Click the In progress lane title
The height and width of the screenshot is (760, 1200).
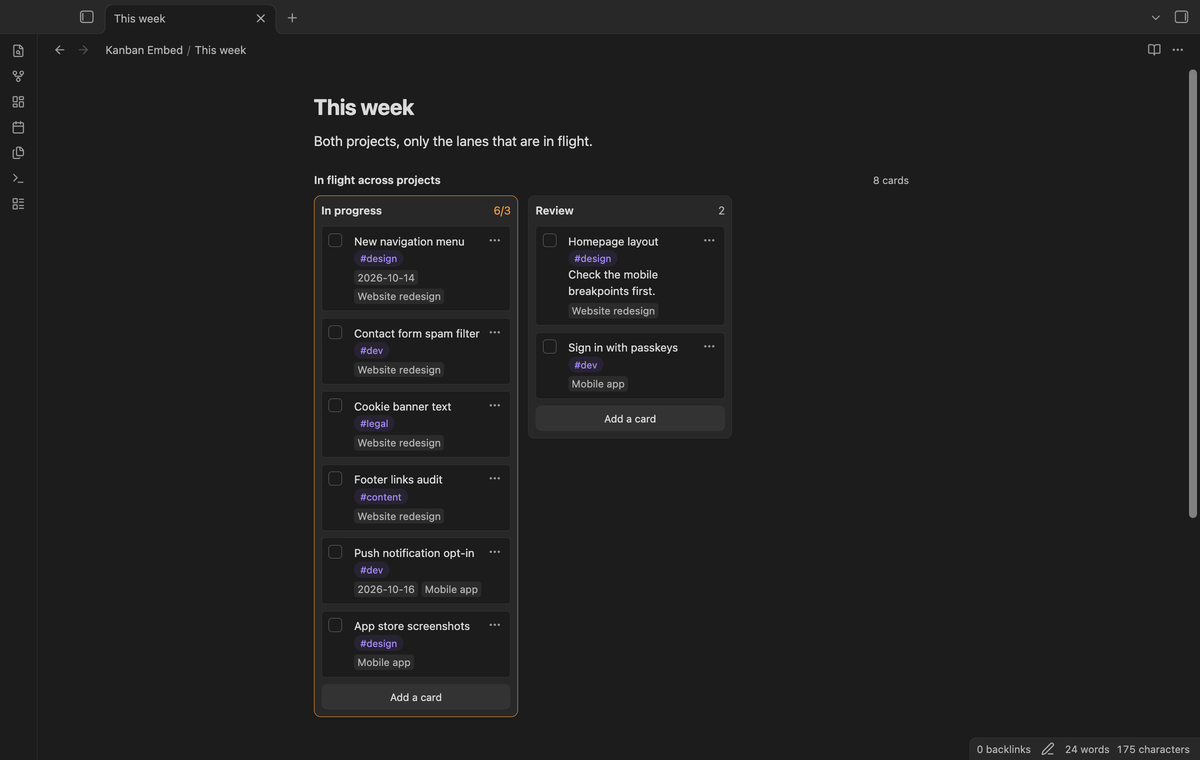click(351, 211)
